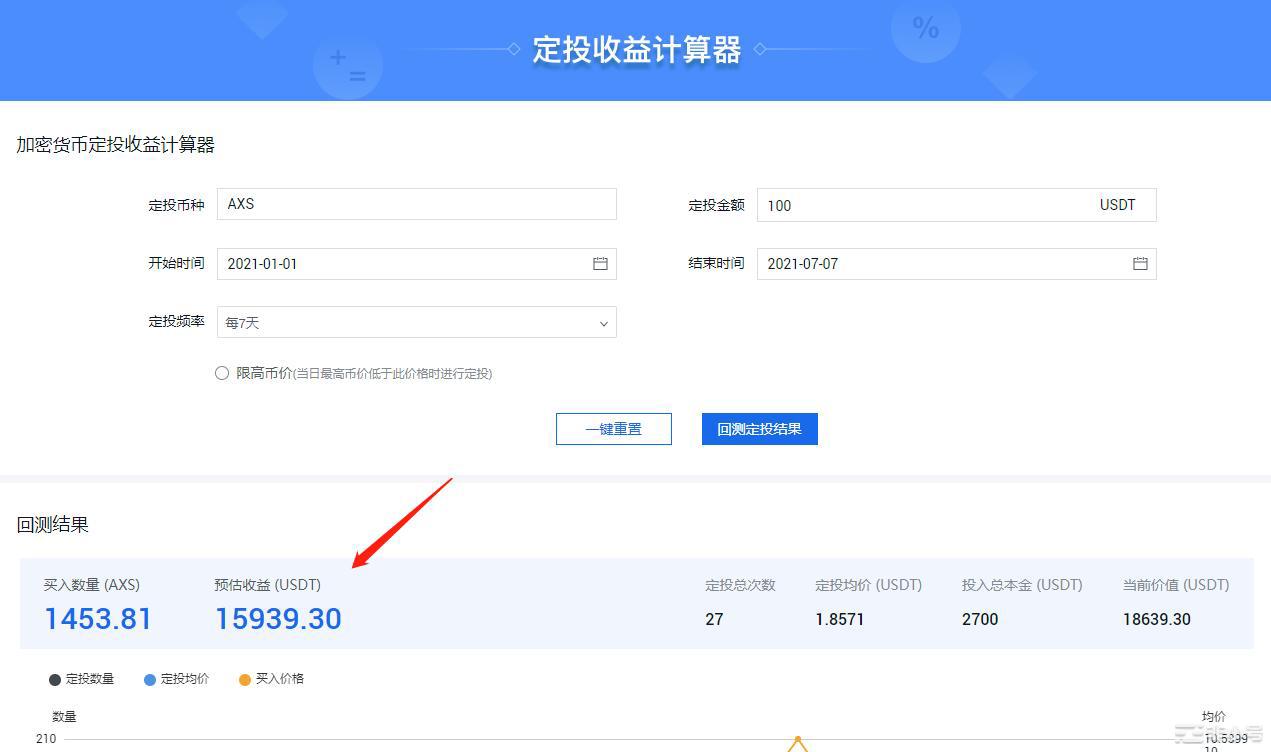Click the 预估收益 value 15939.30
1271x752 pixels.
(x=278, y=619)
